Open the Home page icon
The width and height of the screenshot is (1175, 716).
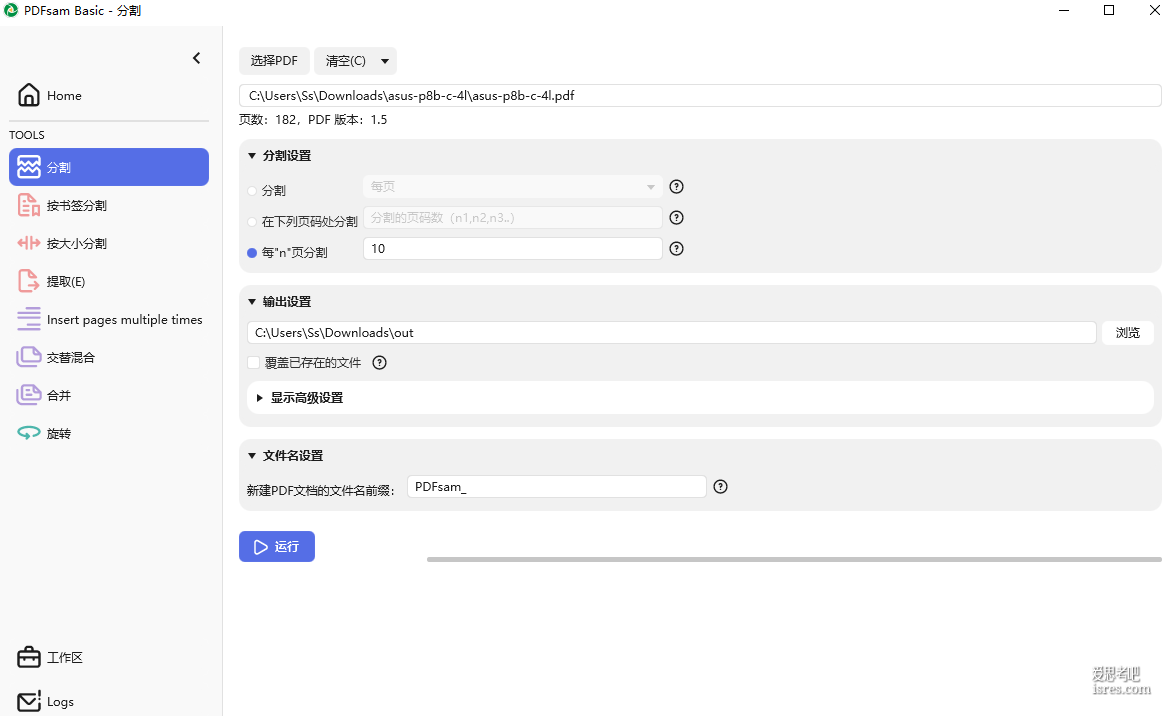pos(28,95)
